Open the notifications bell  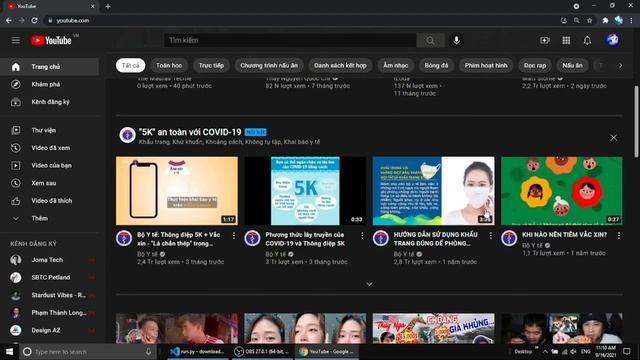587,40
